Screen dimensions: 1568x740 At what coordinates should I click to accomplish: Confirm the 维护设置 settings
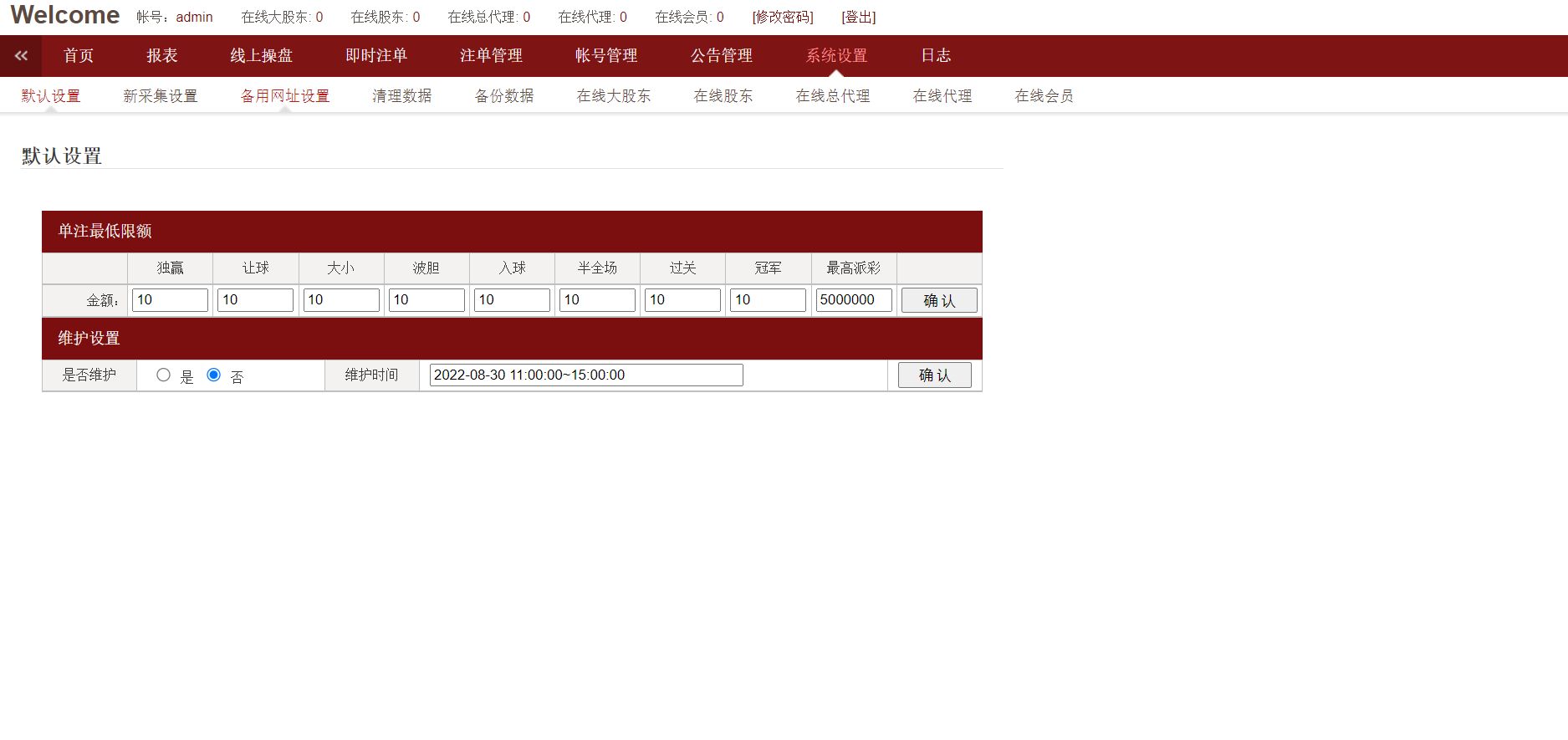[935, 375]
